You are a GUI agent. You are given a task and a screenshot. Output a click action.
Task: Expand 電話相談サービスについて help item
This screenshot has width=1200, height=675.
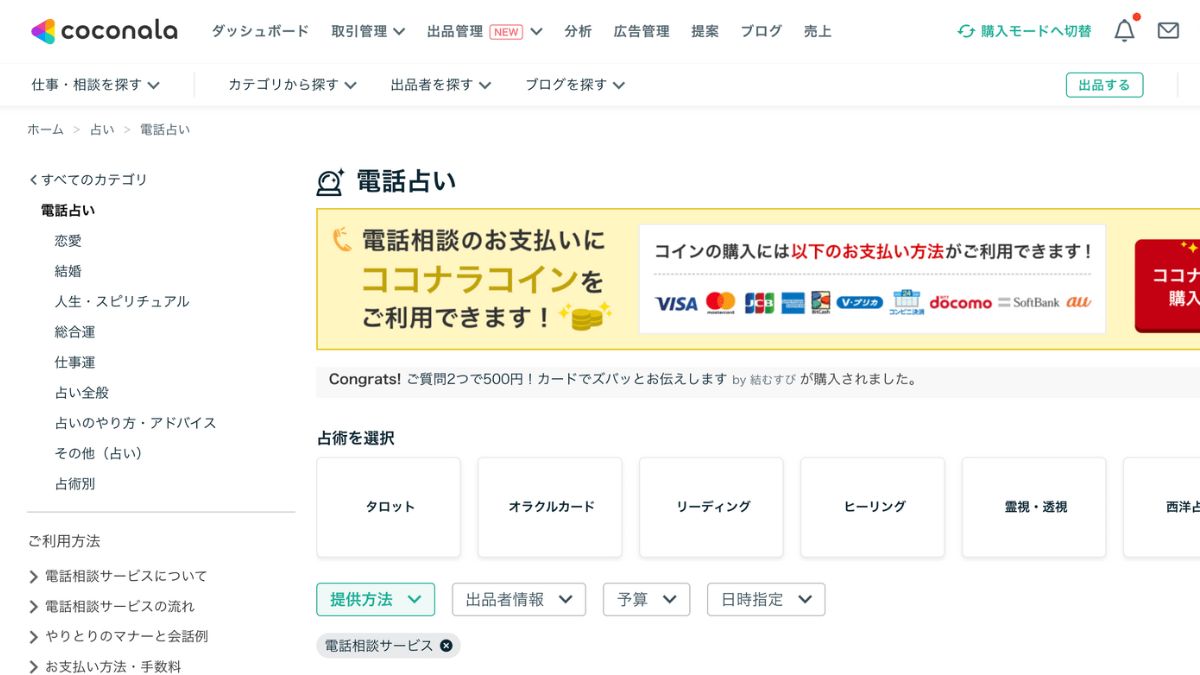coord(118,576)
